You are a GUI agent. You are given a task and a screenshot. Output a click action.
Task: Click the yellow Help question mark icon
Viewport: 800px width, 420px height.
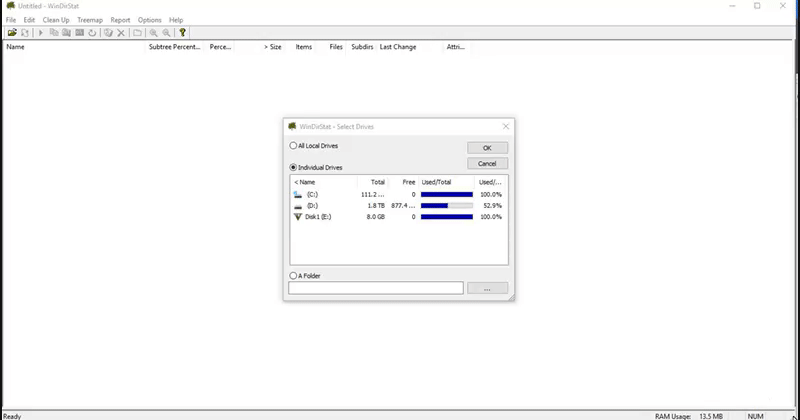(x=182, y=33)
